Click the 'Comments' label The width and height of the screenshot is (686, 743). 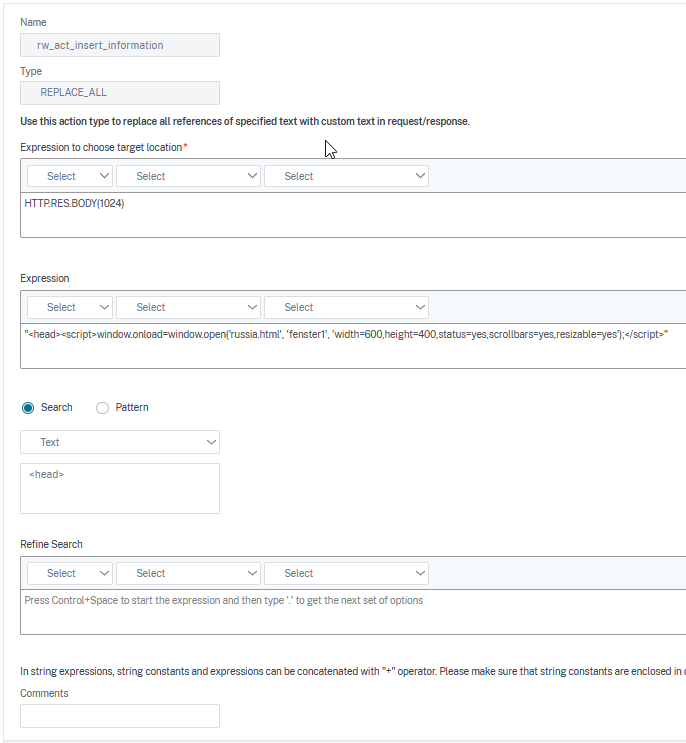(44, 693)
